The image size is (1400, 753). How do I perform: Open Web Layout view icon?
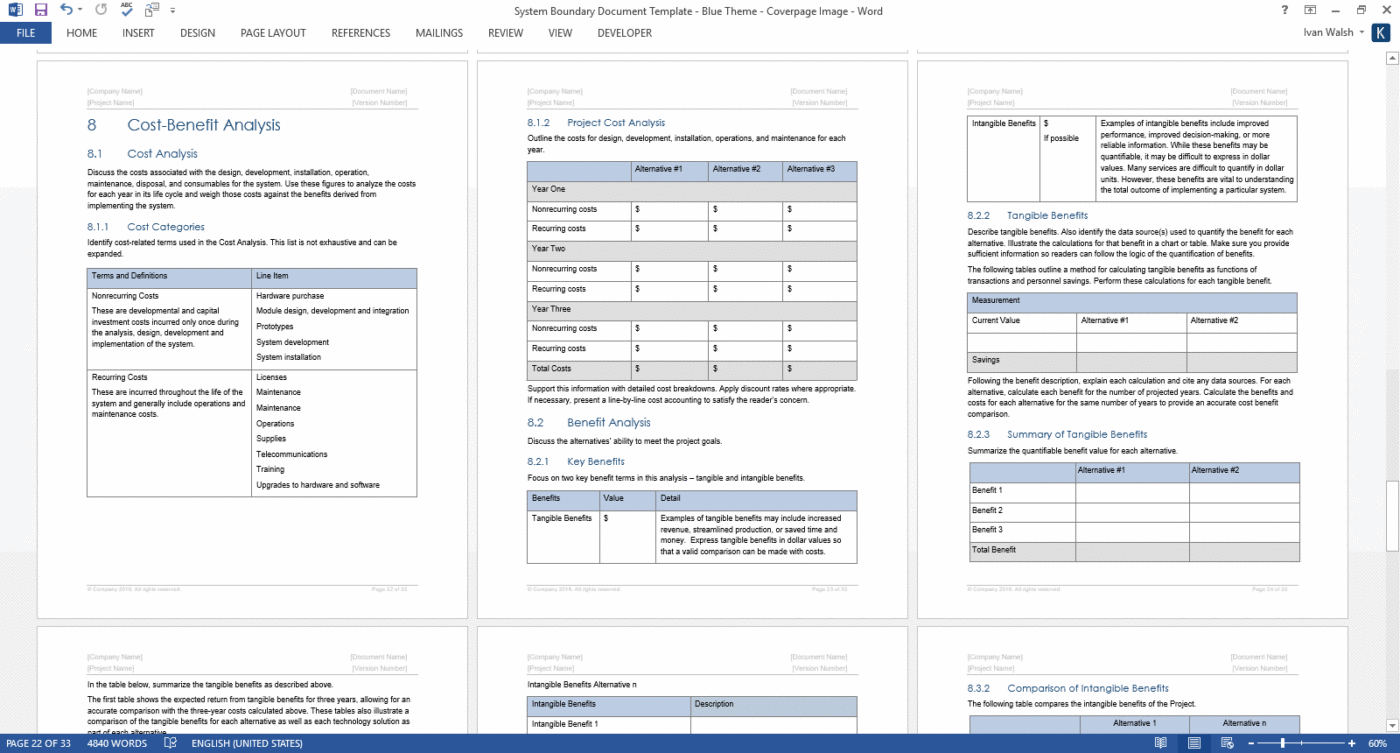[x=1227, y=744]
